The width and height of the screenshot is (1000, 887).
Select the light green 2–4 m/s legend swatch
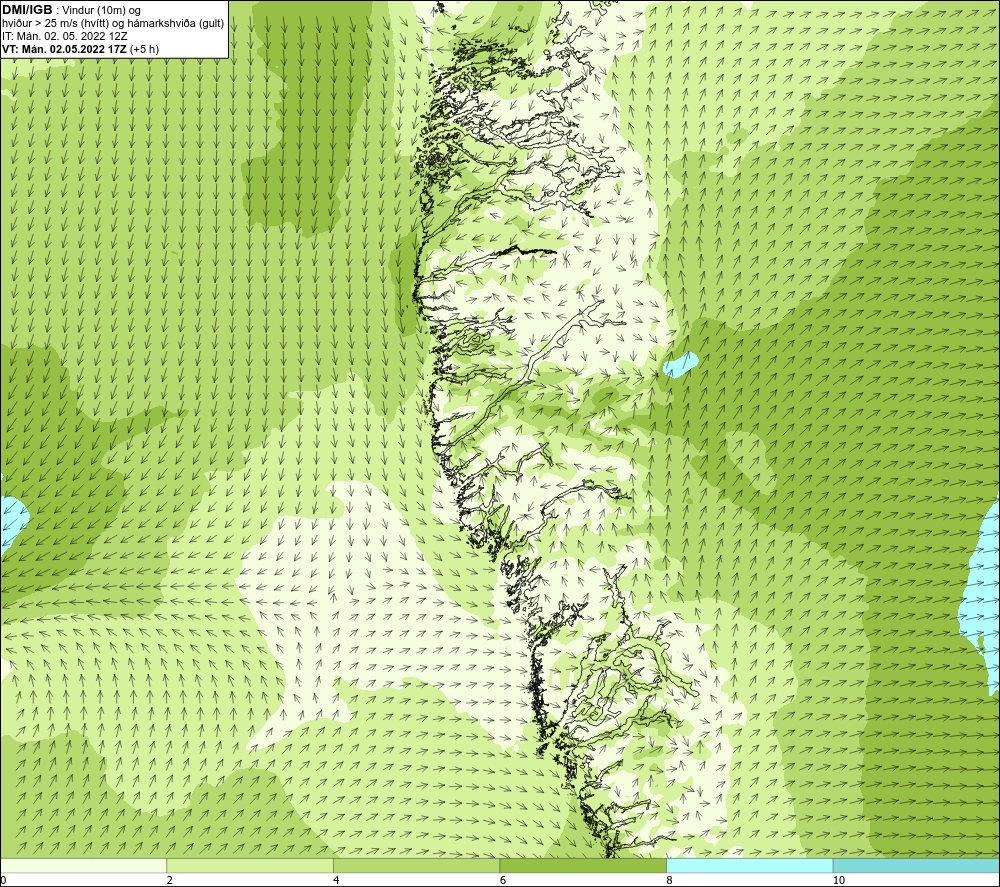[x=250, y=865]
